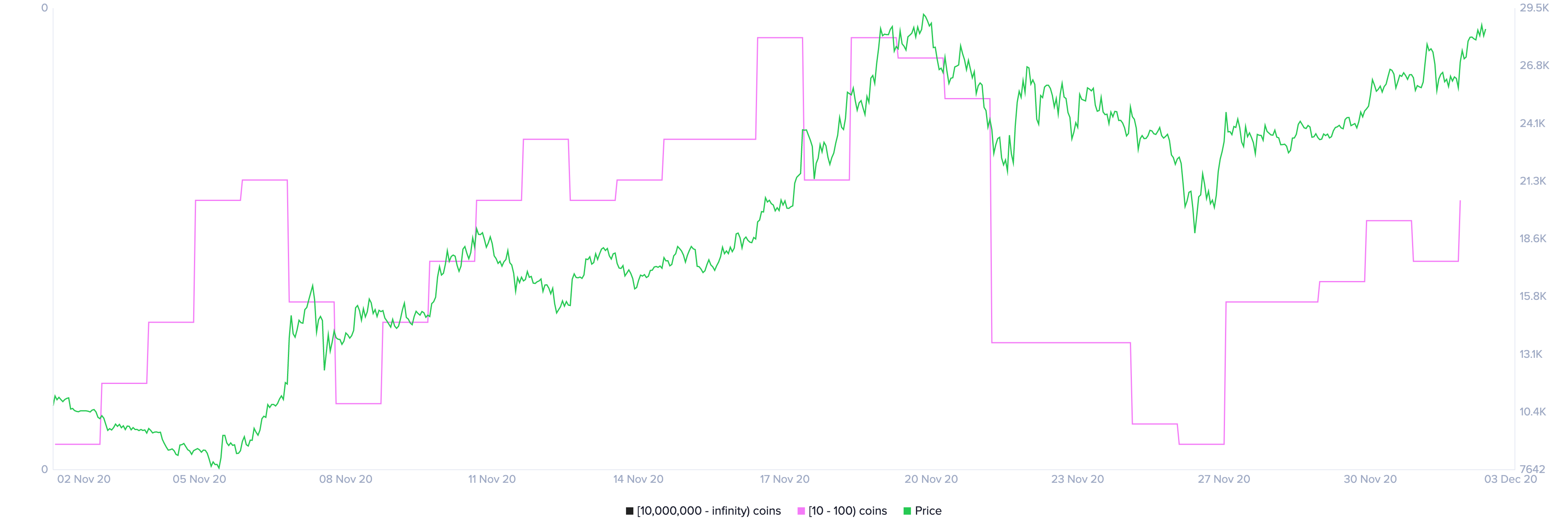Click the 18.6K price axis label
The width and height of the screenshot is (1568, 531).
1533,239
